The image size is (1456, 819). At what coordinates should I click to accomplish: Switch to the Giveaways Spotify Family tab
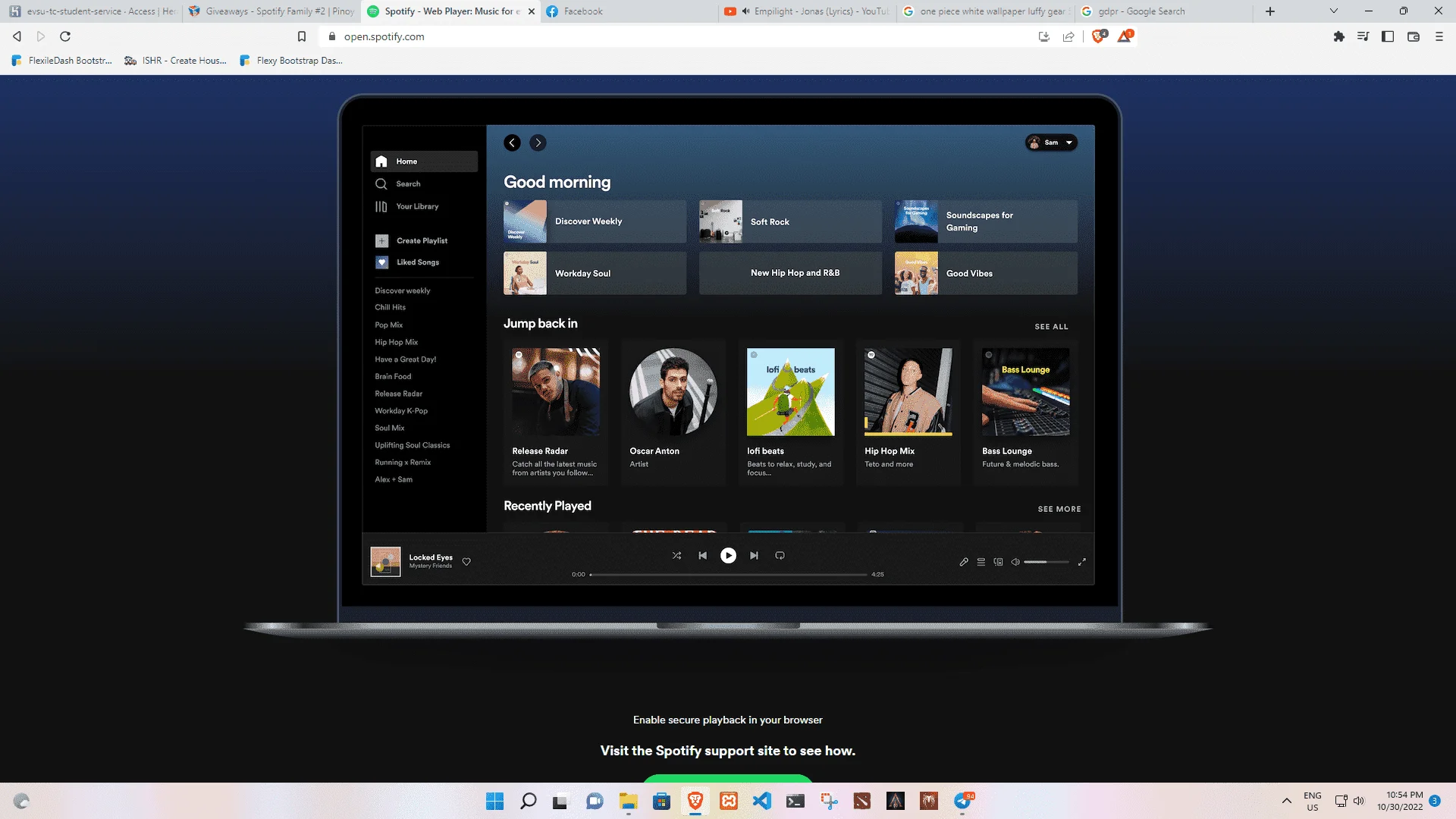[x=271, y=11]
